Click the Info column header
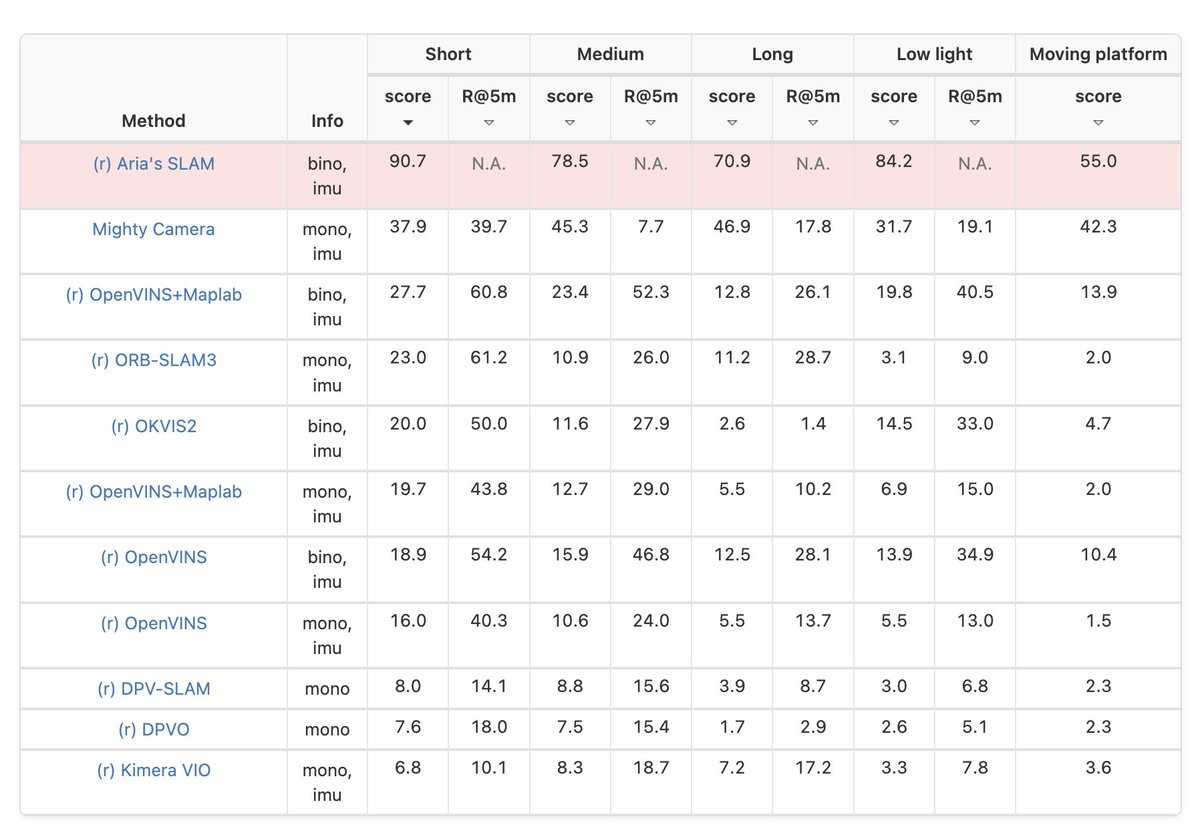Screen dimensions: 1200x835 point(327,121)
